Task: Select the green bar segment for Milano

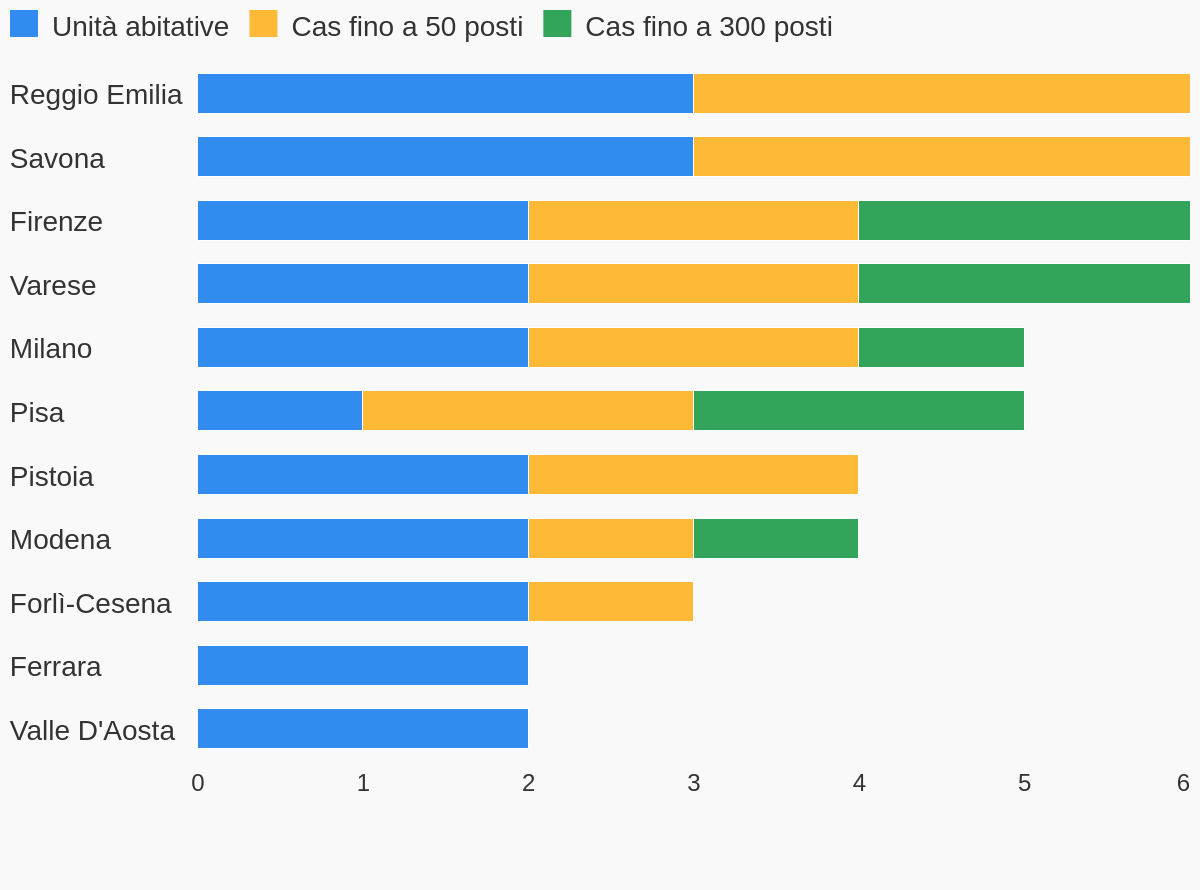Action: click(x=941, y=348)
